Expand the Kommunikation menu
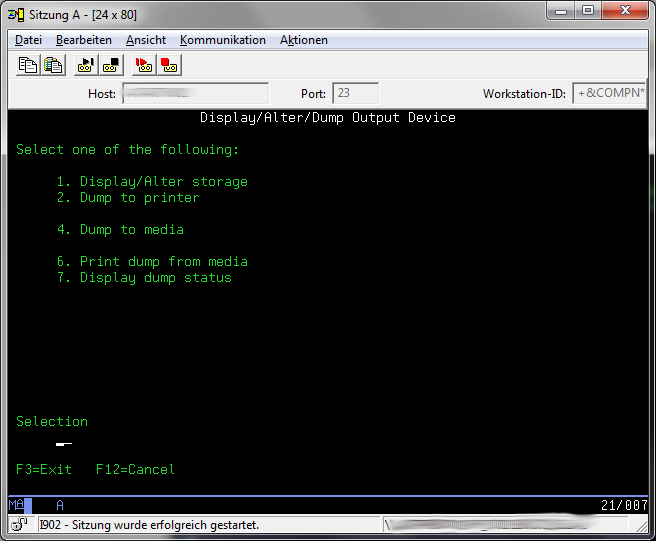 223,40
